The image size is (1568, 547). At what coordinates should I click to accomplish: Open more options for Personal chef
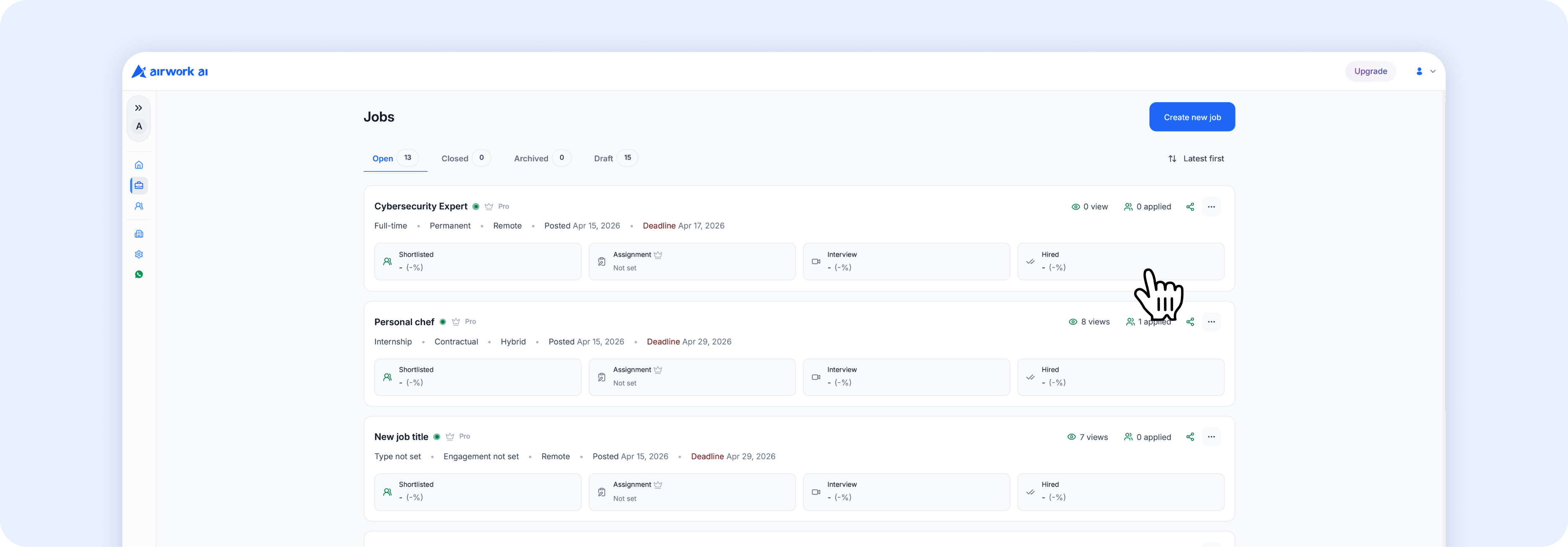click(1212, 322)
